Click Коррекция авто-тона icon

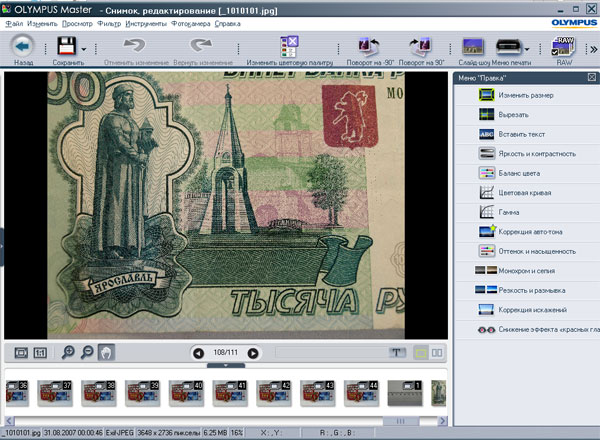(x=487, y=231)
